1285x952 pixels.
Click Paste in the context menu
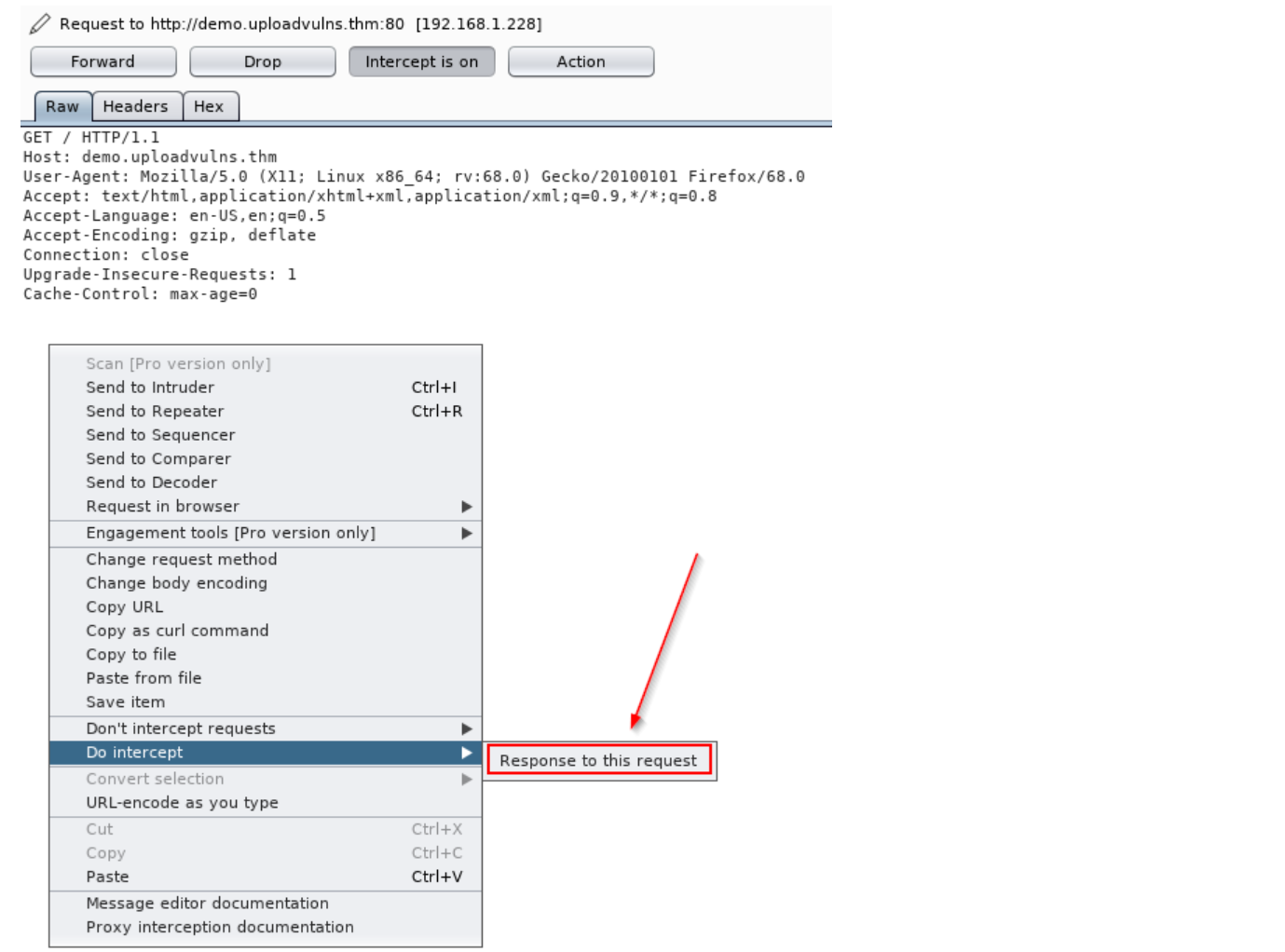click(x=108, y=877)
